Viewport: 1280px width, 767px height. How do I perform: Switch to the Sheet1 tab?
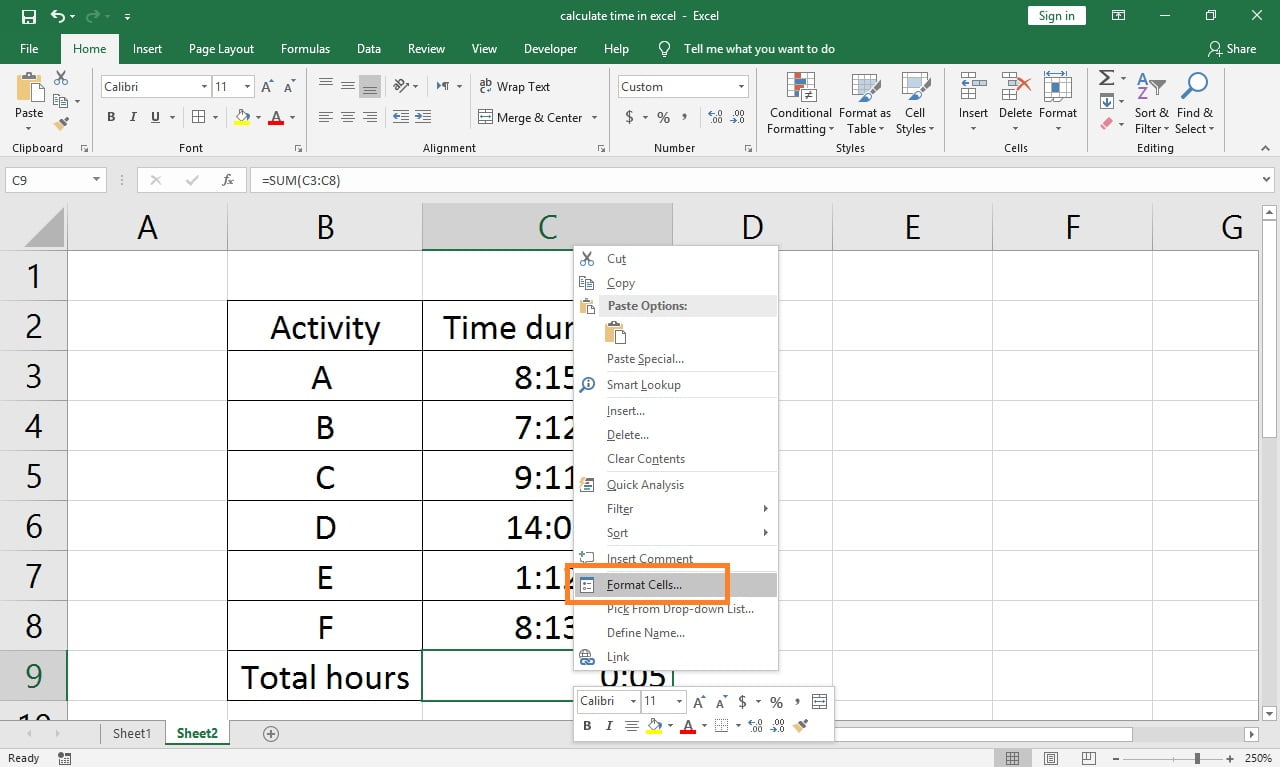131,733
